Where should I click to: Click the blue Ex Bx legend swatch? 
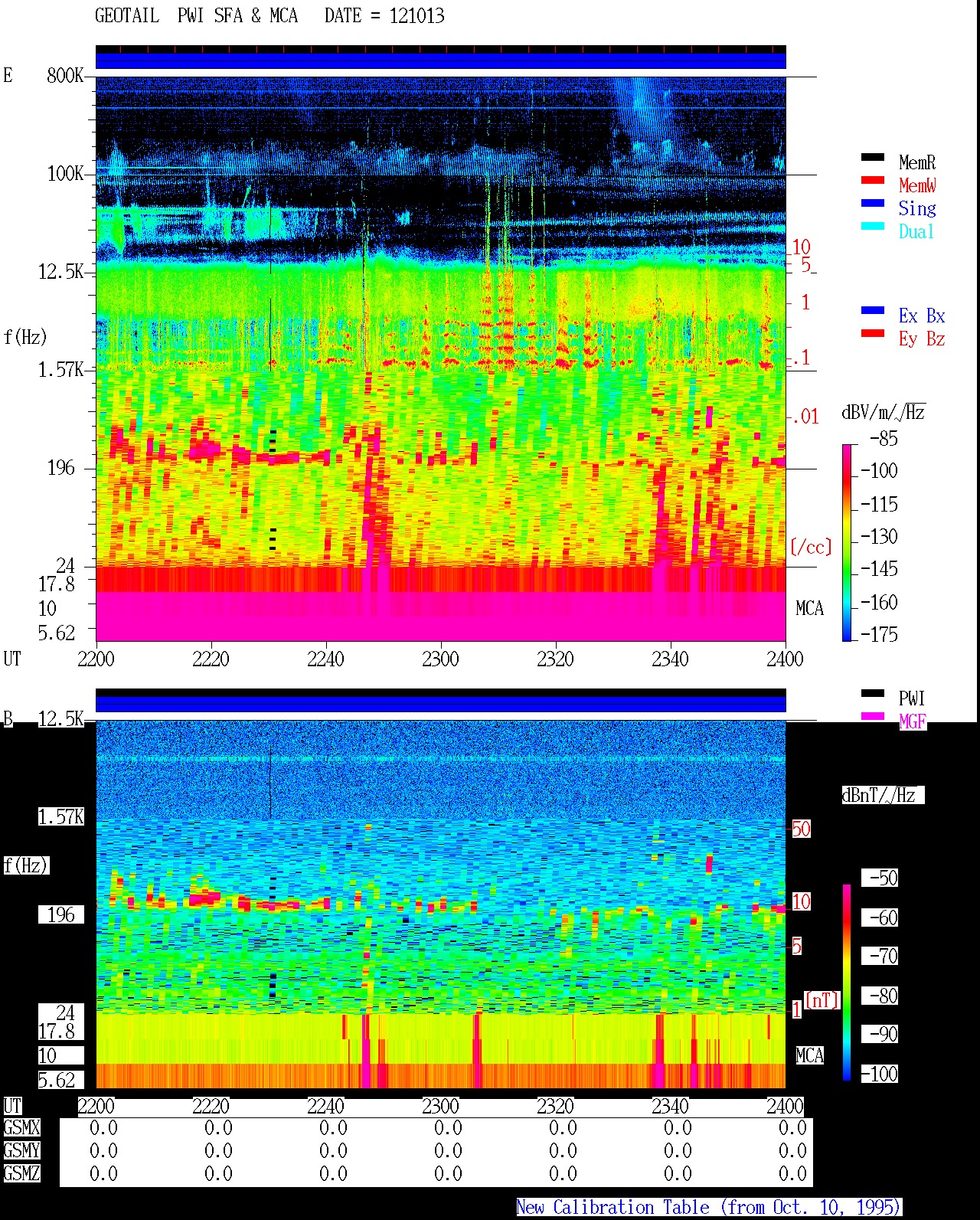872,311
